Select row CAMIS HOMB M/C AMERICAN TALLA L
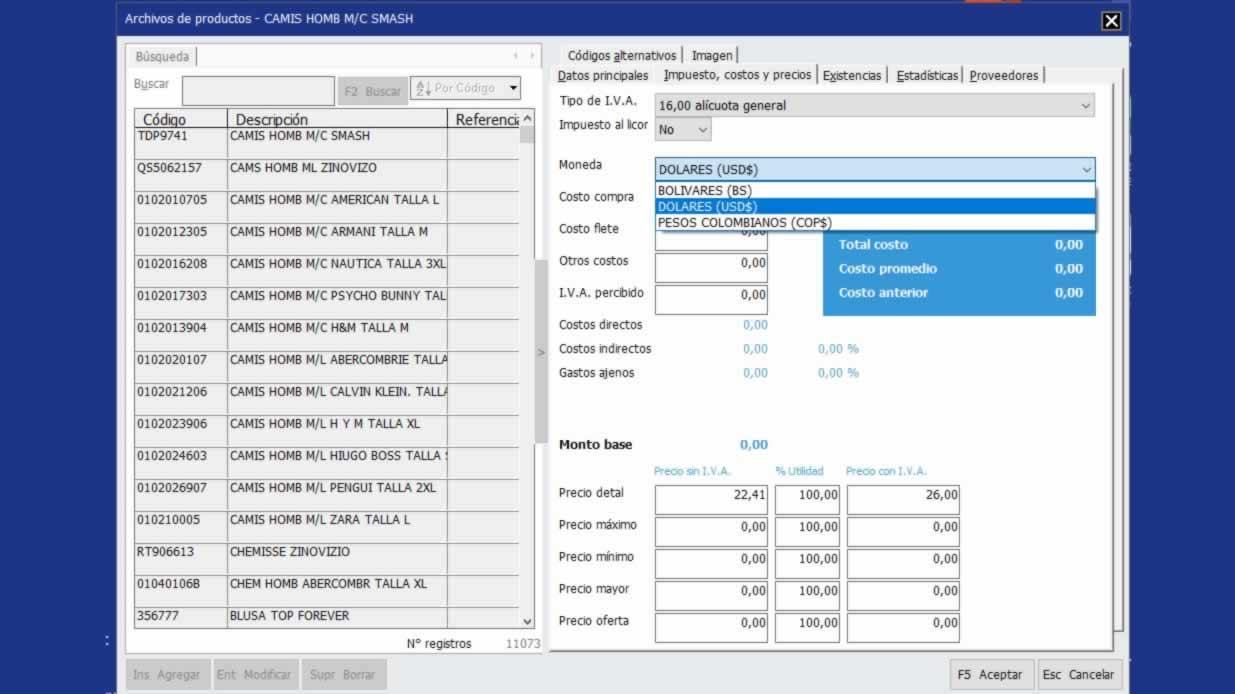 click(x=327, y=207)
